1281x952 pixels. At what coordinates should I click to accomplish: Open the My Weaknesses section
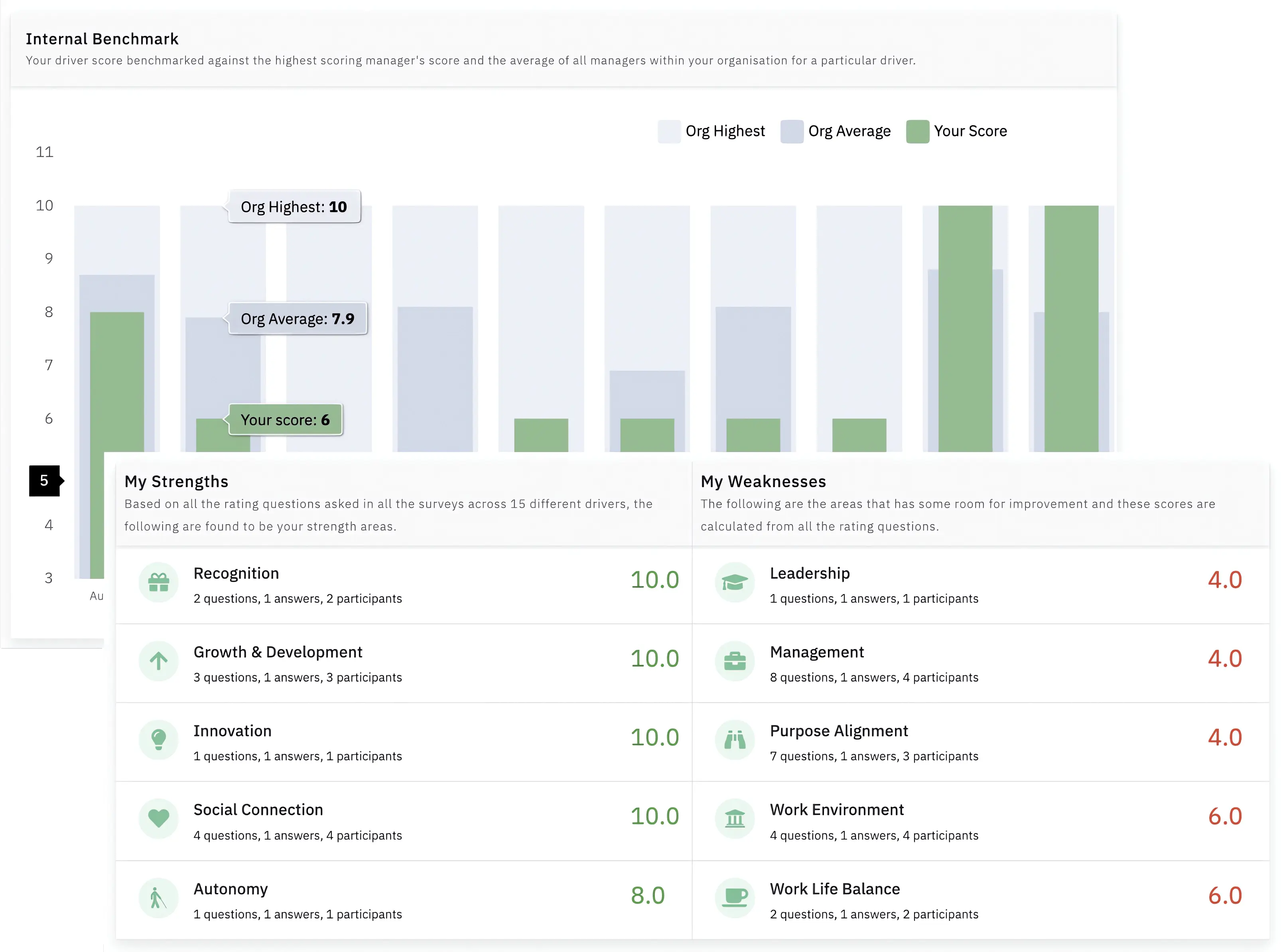[x=764, y=481]
